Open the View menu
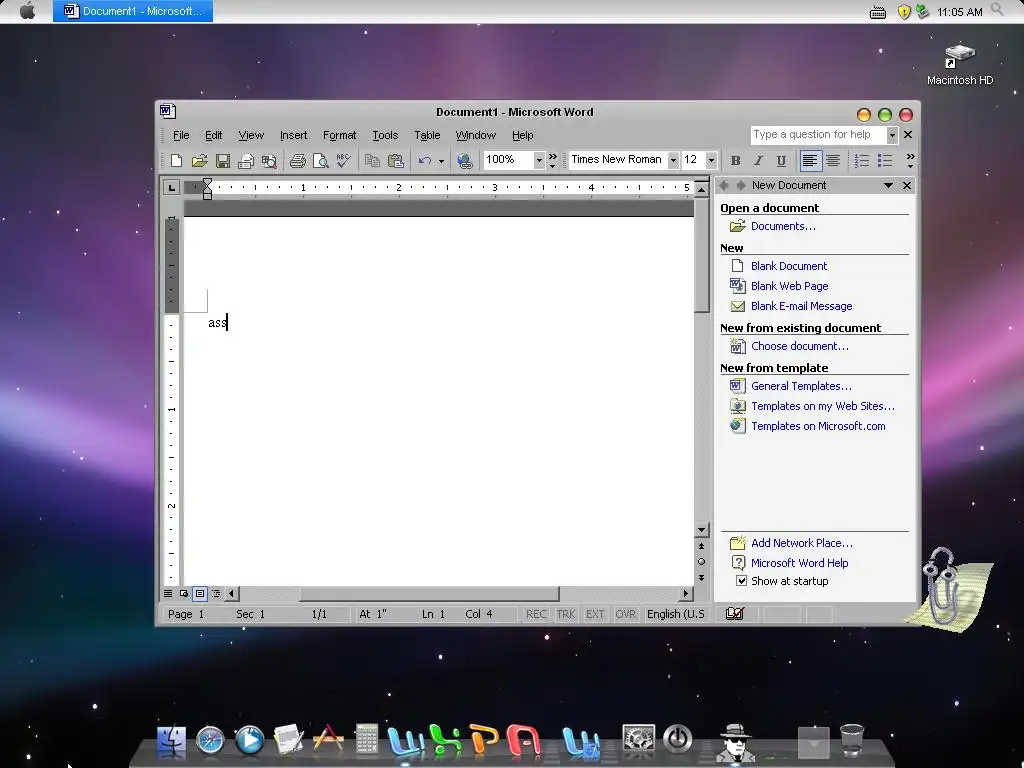1024x768 pixels. (x=251, y=135)
